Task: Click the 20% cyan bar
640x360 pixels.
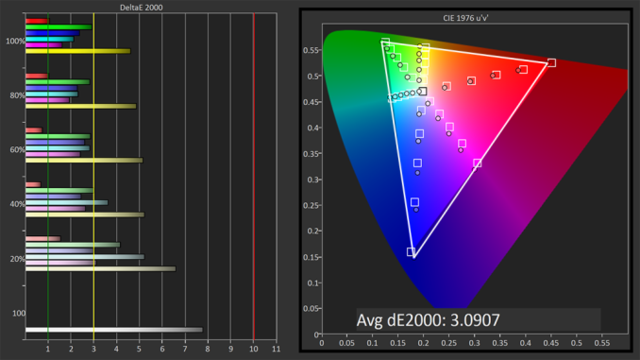Action: click(x=85, y=257)
